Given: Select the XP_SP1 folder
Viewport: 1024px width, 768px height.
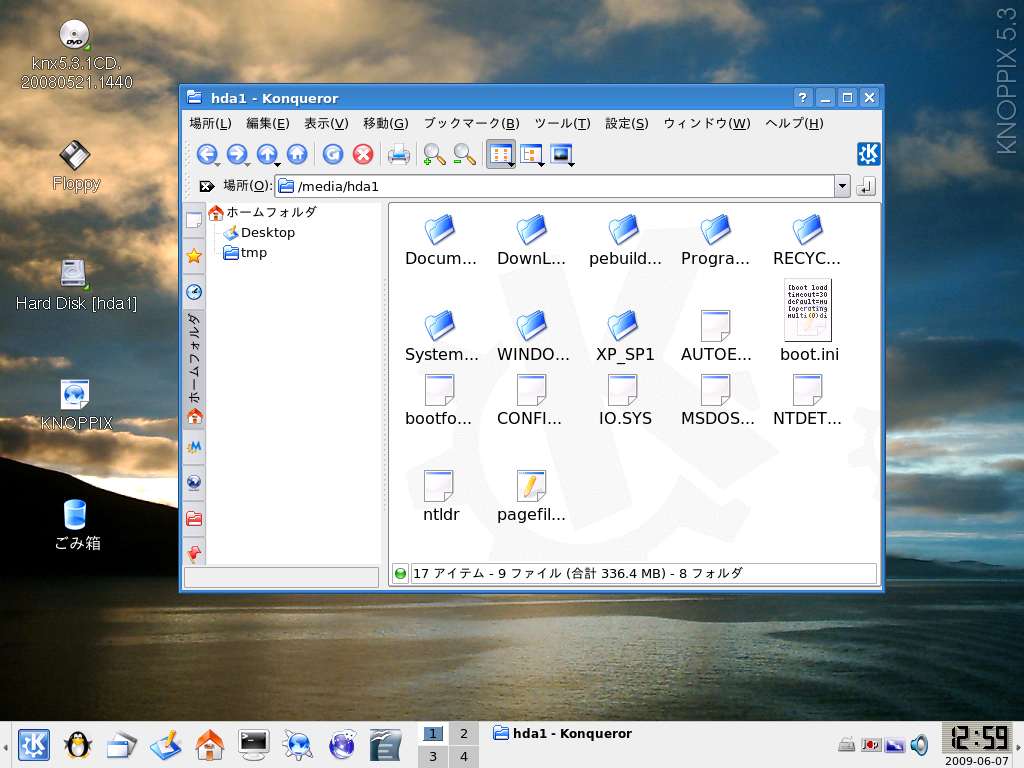Looking at the screenshot, I should coord(624,336).
